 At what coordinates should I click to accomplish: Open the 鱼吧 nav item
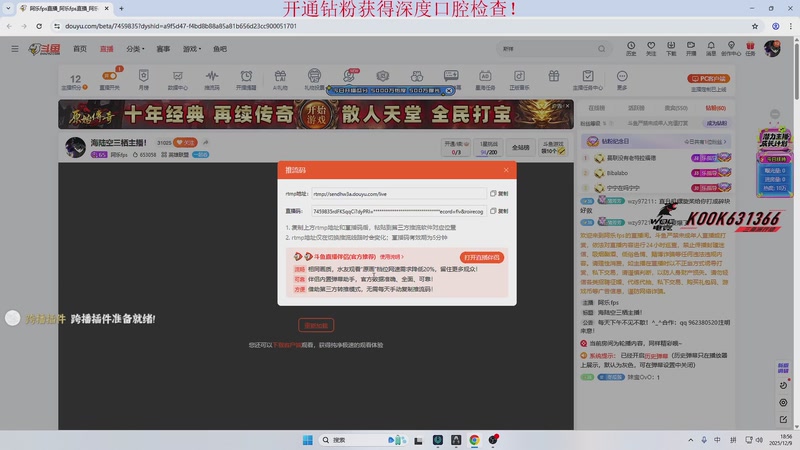pos(220,49)
